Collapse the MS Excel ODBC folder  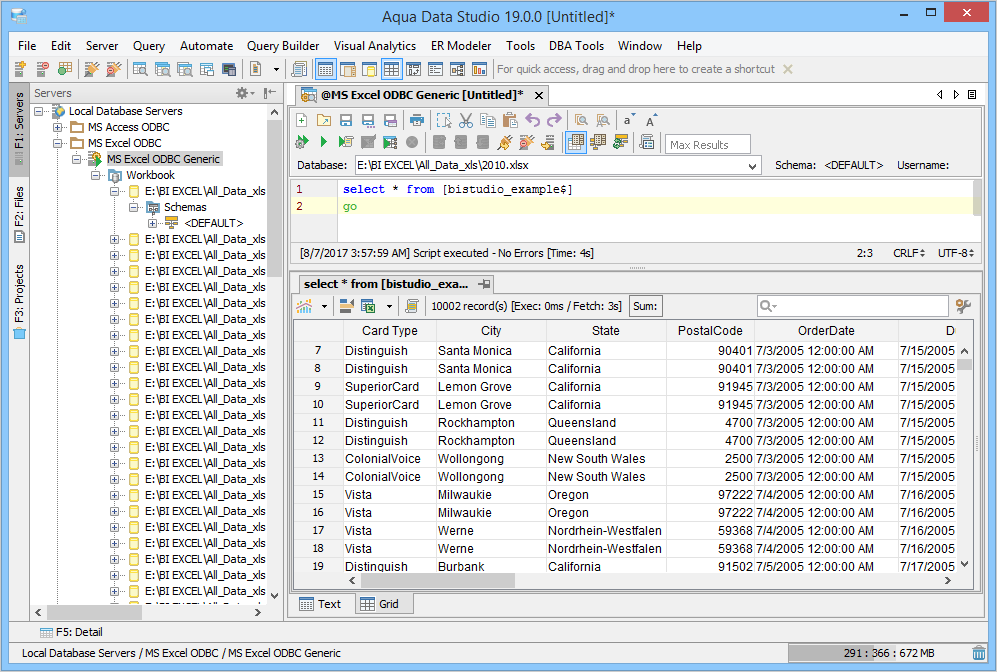coord(58,143)
